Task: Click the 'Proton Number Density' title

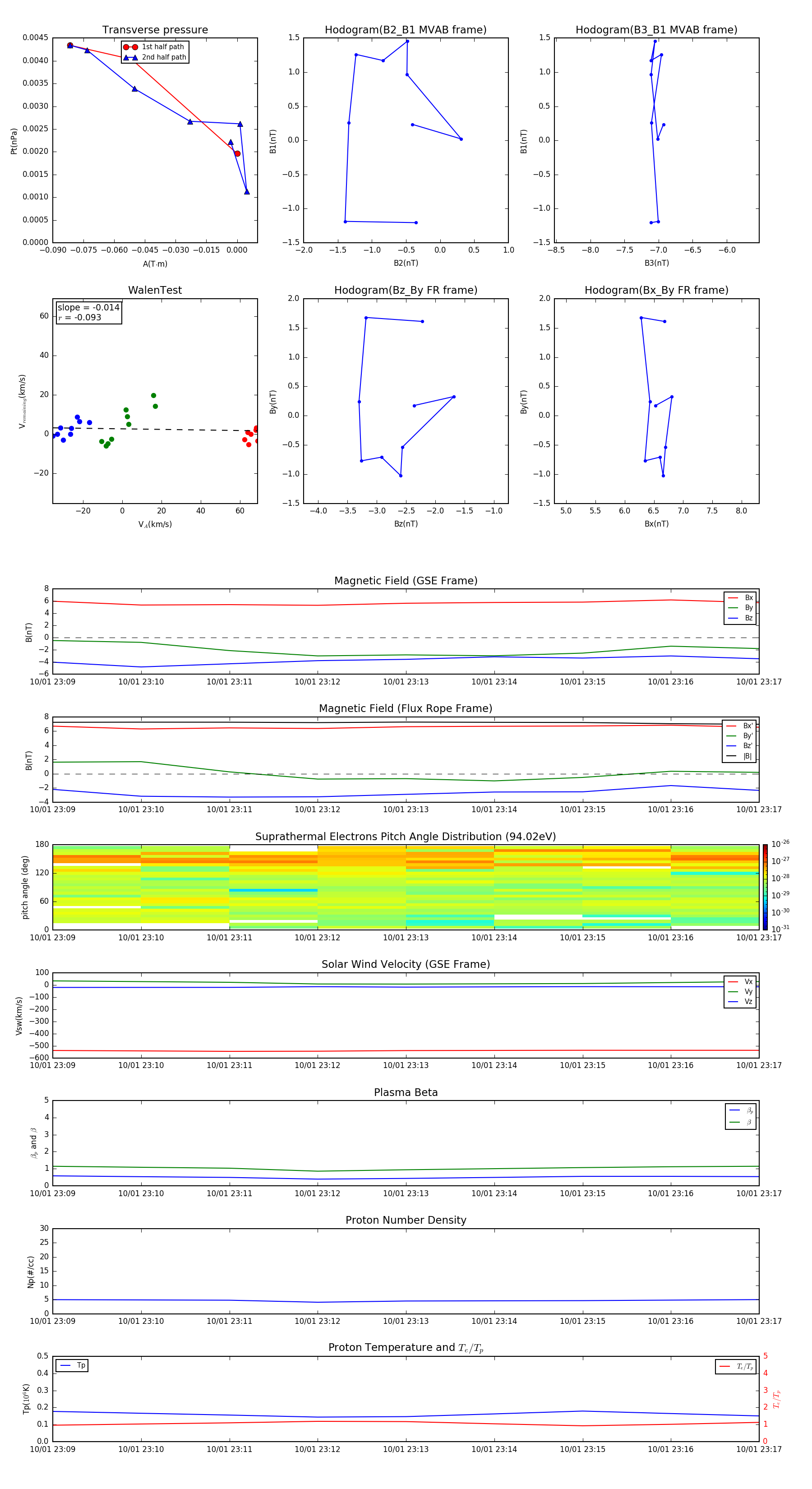Action: pyautogui.click(x=406, y=1220)
